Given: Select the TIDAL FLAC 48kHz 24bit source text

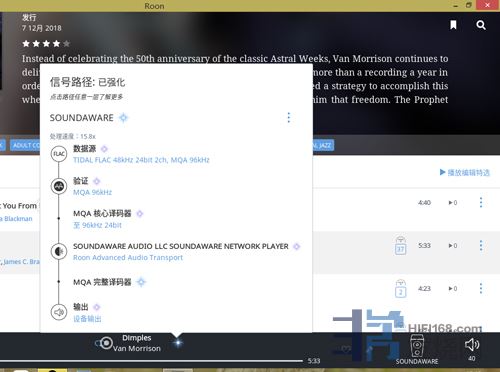Looking at the screenshot, I should coord(141,160).
